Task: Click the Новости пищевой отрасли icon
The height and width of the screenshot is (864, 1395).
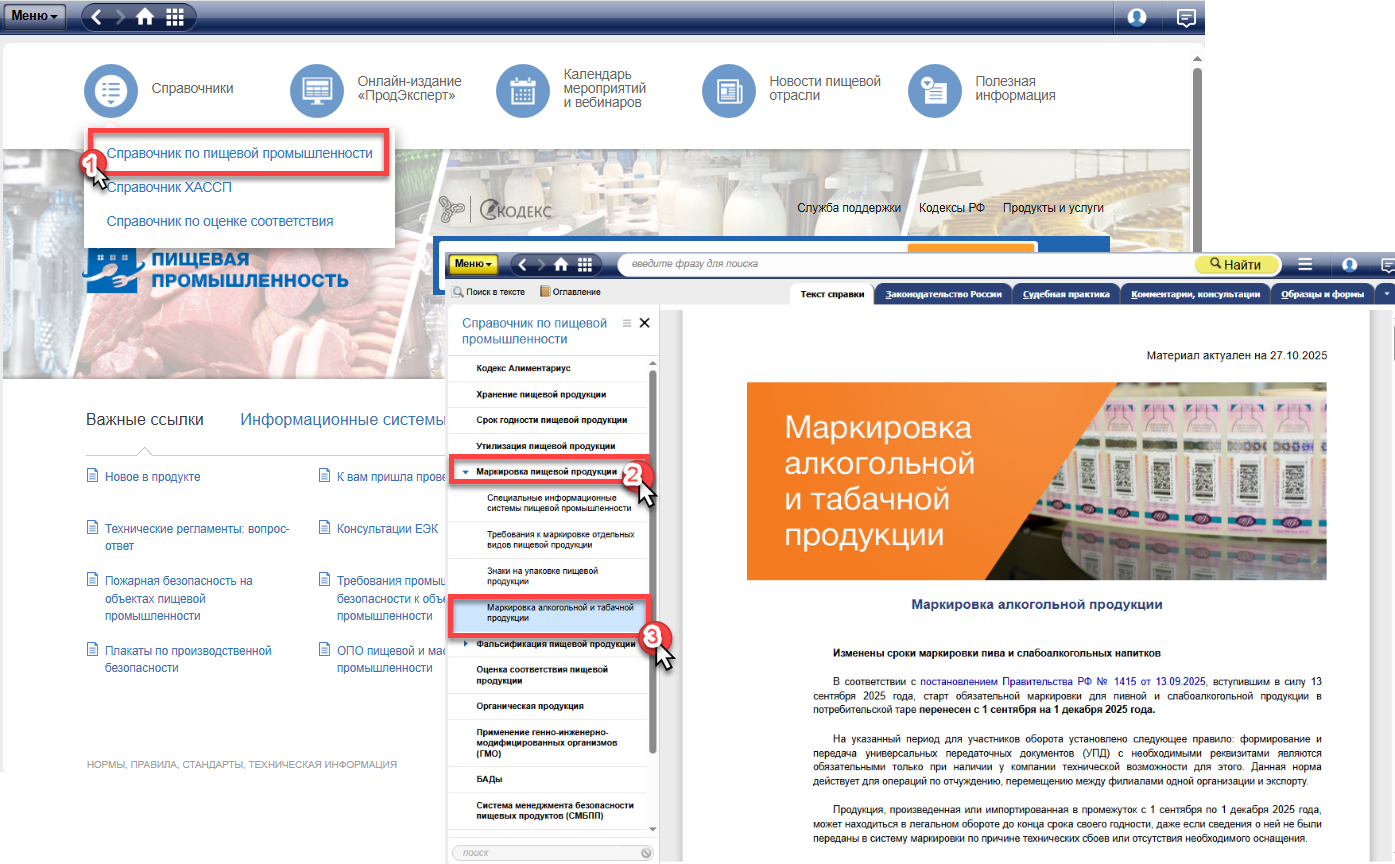Action: [x=729, y=90]
